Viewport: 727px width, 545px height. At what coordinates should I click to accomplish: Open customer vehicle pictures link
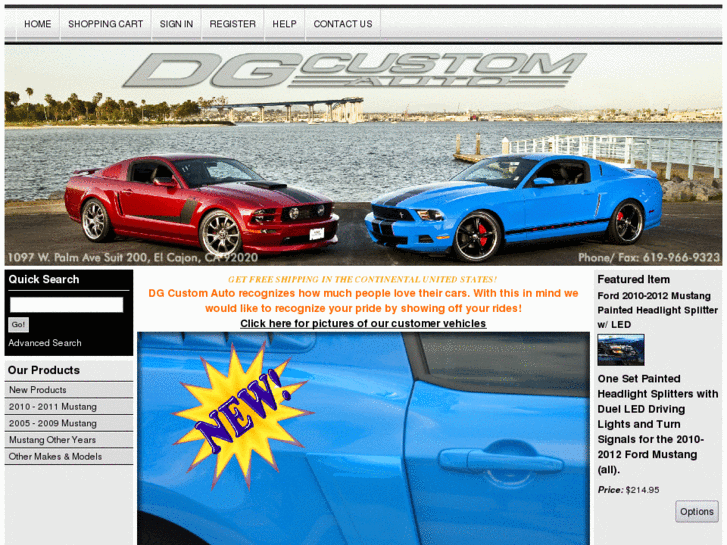(x=363, y=323)
